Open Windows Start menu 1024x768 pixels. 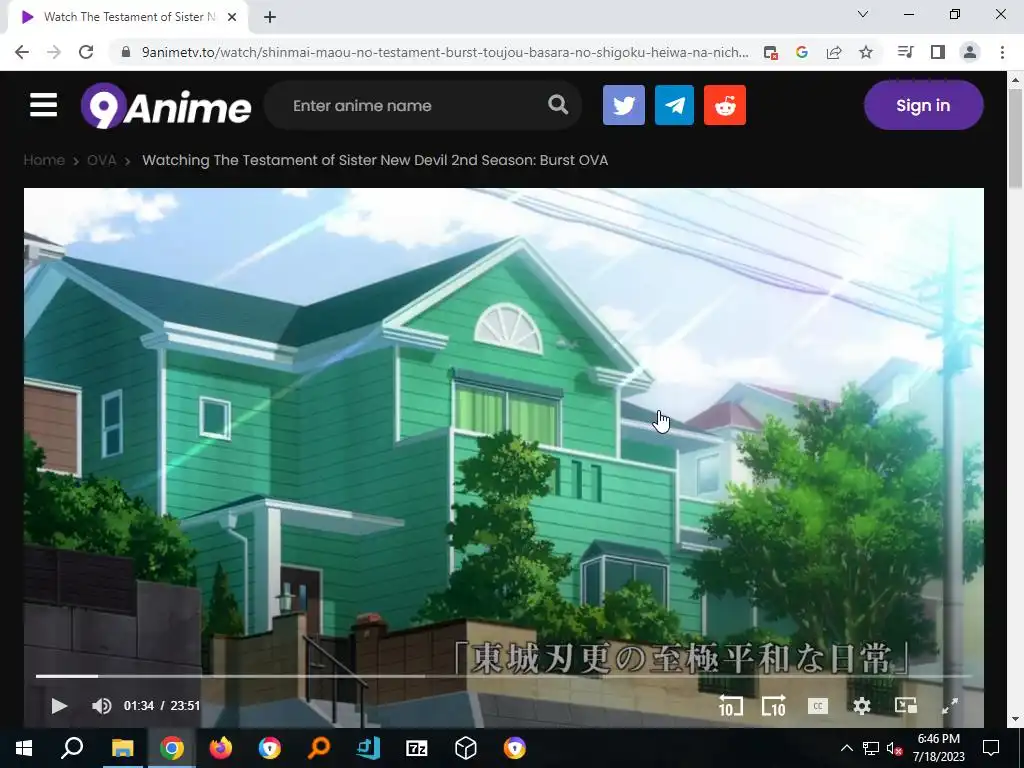pyautogui.click(x=24, y=748)
